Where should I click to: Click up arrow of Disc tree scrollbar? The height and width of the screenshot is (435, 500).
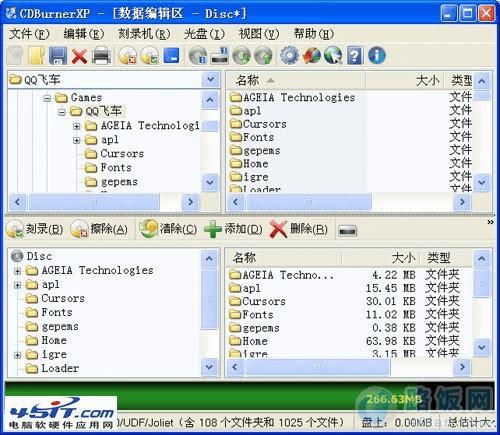210,259
